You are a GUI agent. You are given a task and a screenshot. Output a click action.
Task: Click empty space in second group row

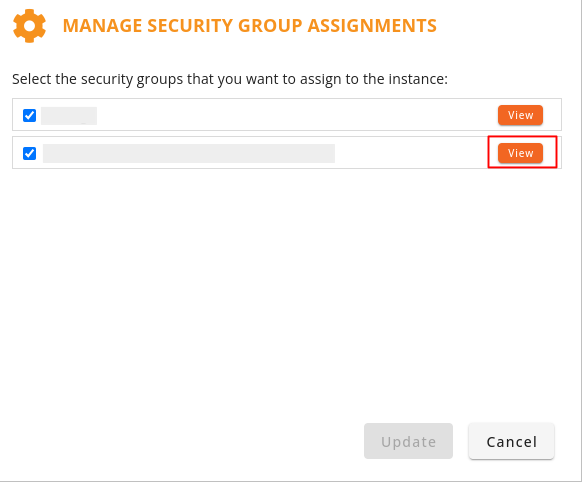click(x=410, y=153)
